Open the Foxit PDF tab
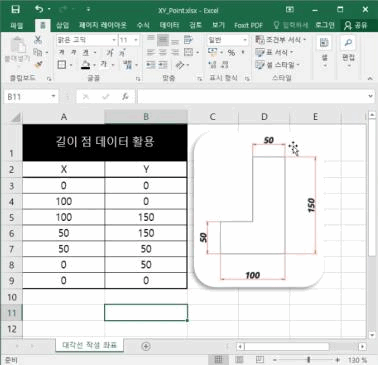The width and height of the screenshot is (378, 365). tap(248, 25)
